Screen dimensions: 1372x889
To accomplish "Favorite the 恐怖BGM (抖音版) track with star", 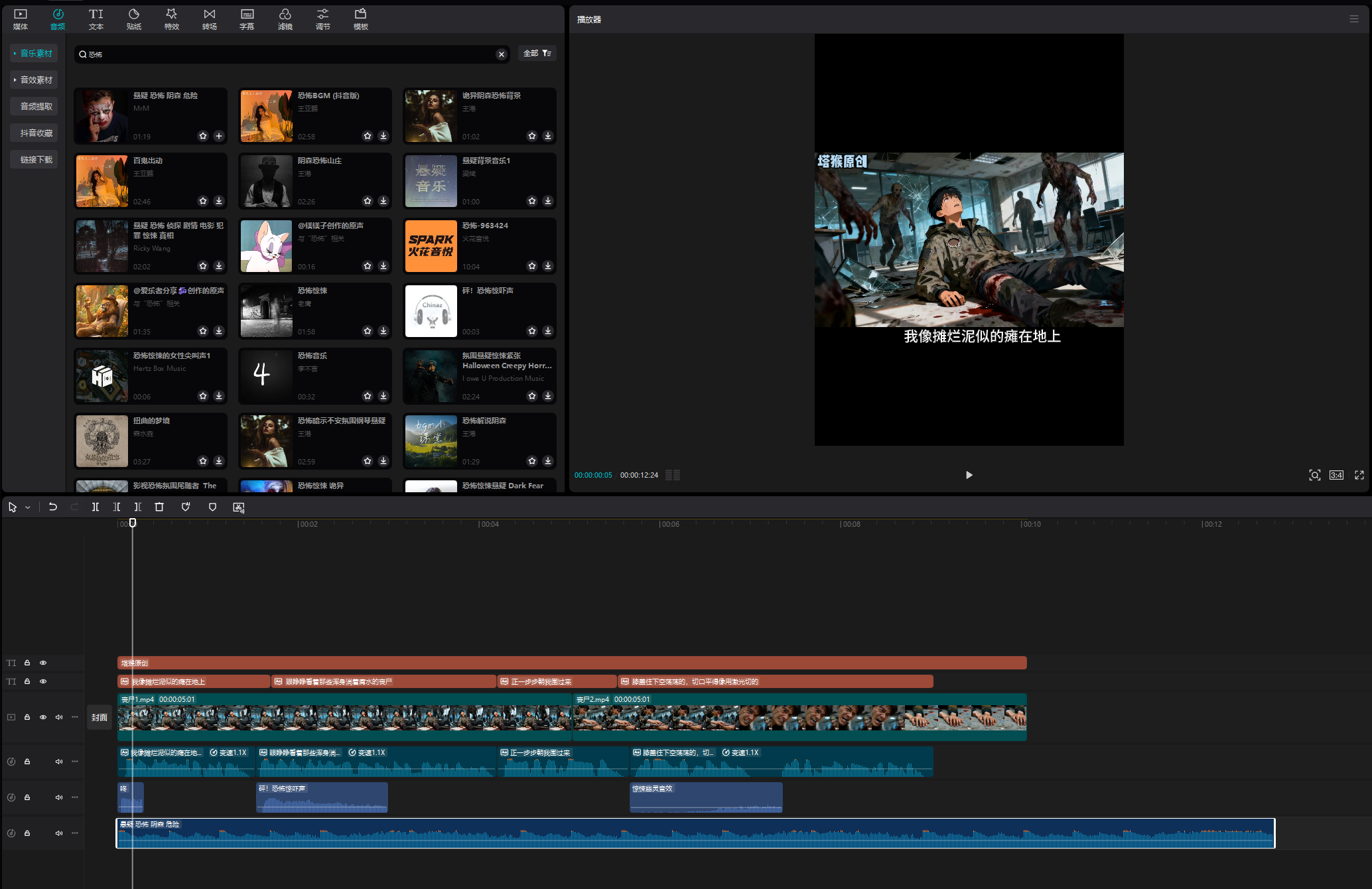I will point(368,136).
